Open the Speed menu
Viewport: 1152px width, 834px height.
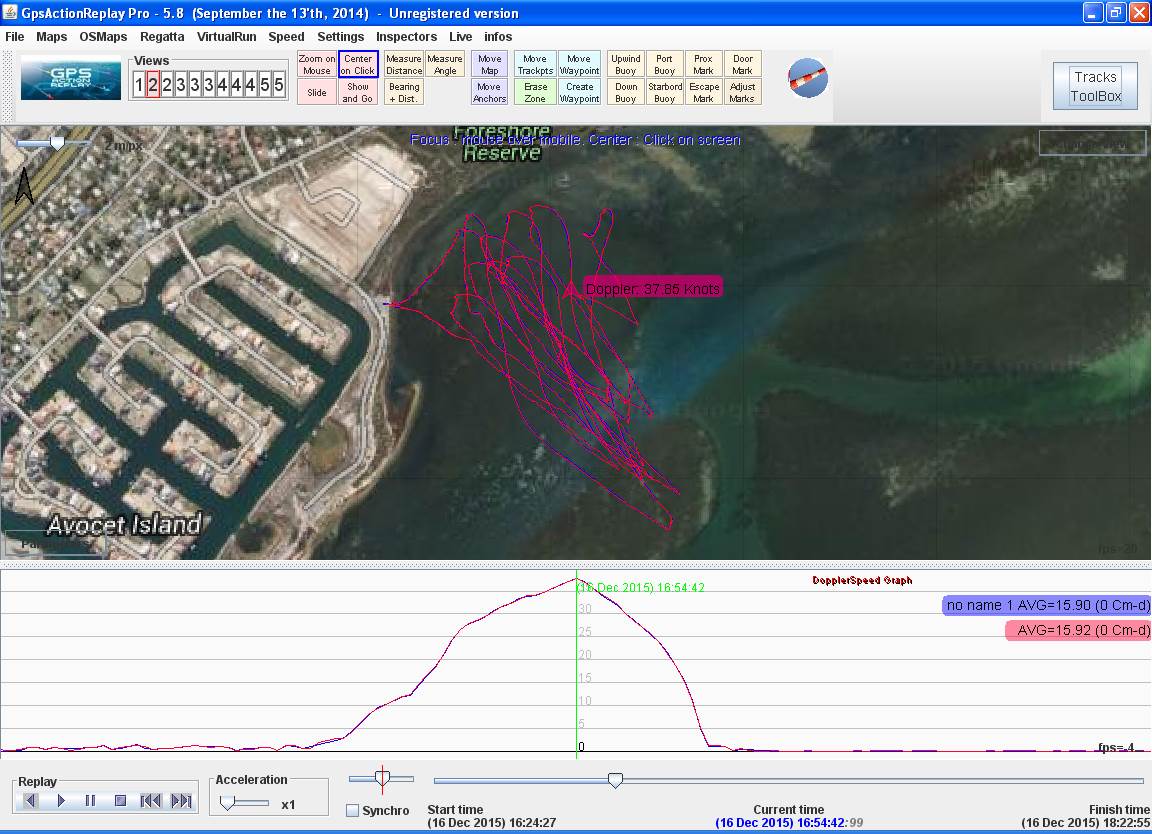coord(286,37)
